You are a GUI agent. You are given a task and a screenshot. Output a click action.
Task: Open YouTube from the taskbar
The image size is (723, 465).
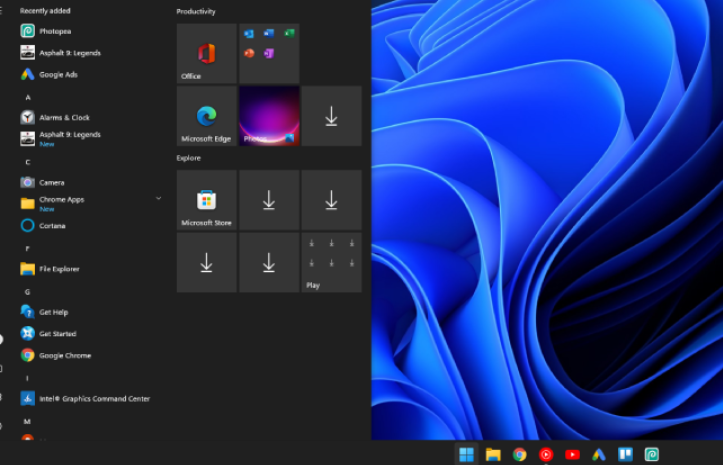click(572, 454)
